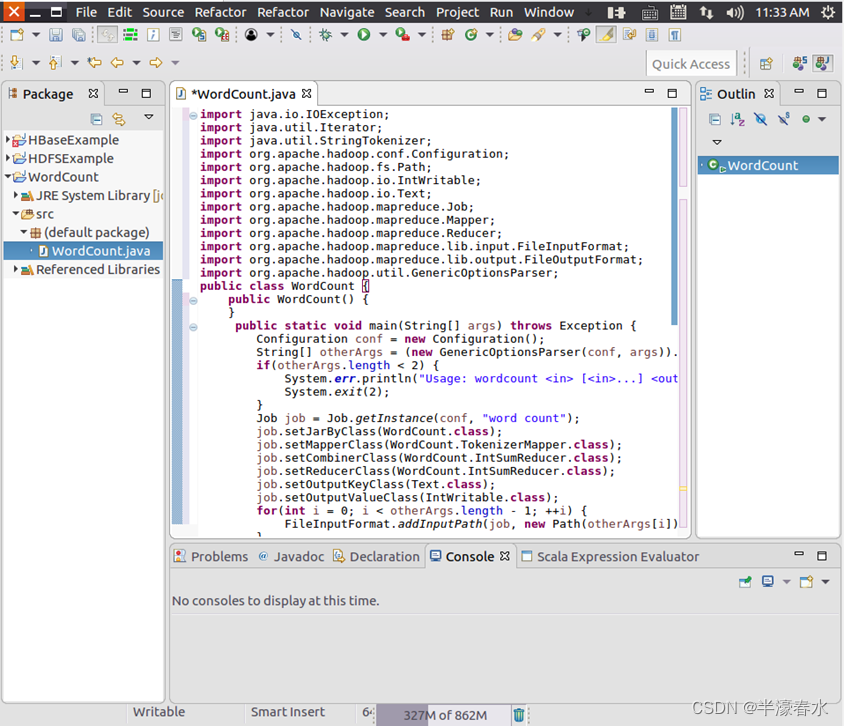Click the New Java Package icon
844x726 pixels.
[448, 35]
